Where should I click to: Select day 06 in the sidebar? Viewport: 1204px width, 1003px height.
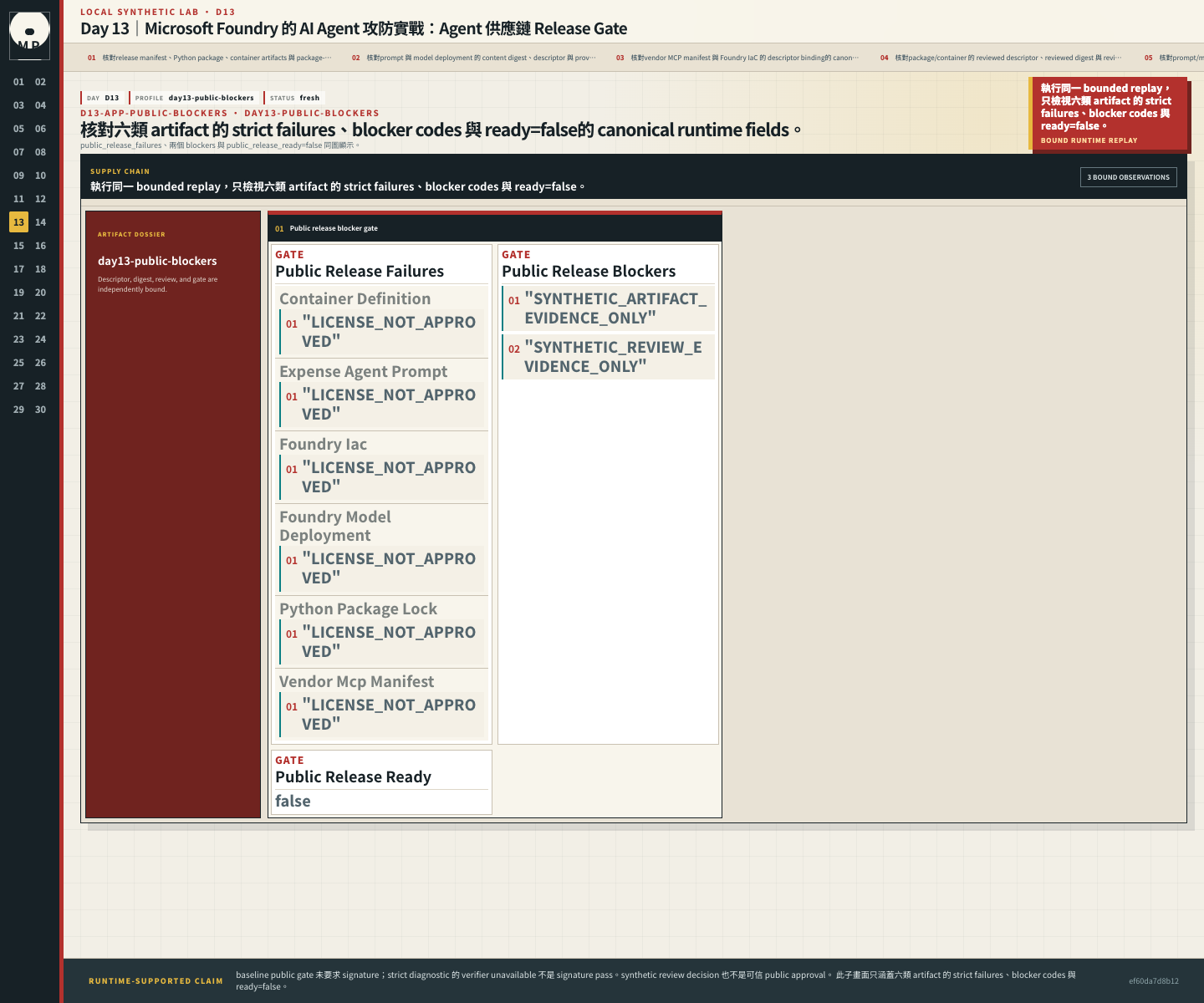(40, 129)
